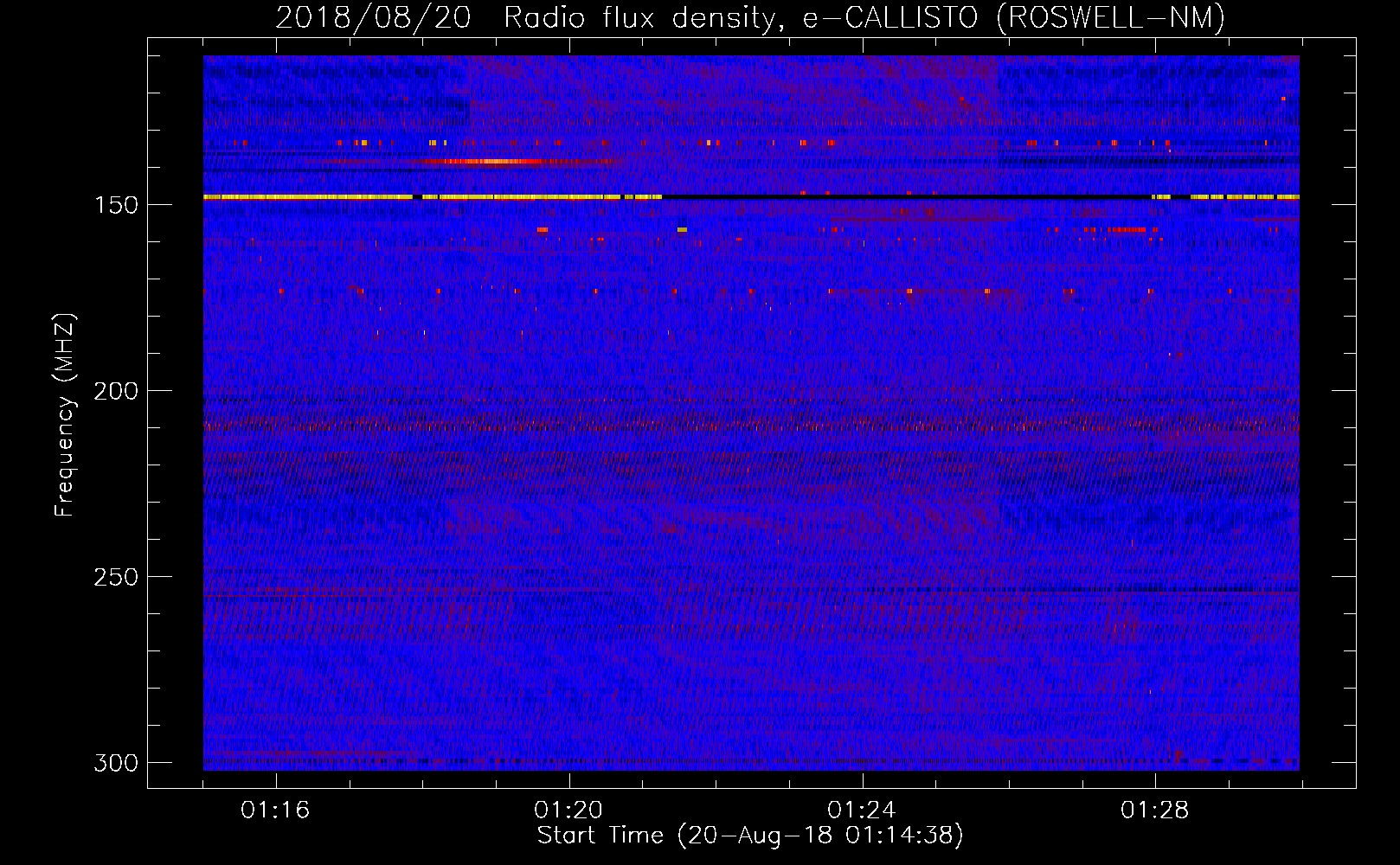Click the 'Frequency (MHZ)' axis label
The image size is (1400, 865).
[65, 415]
